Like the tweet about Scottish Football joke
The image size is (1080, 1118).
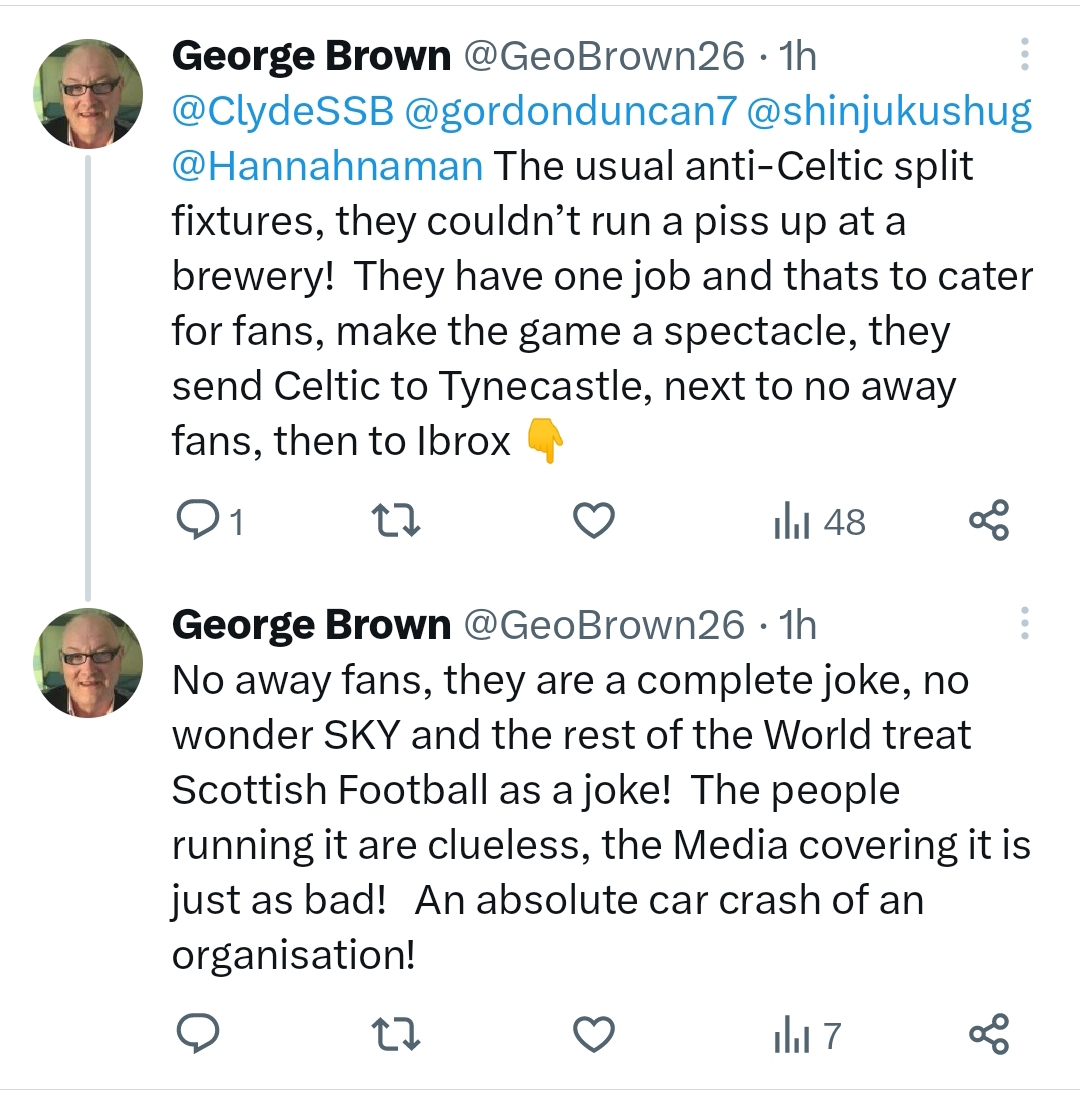pos(594,1036)
